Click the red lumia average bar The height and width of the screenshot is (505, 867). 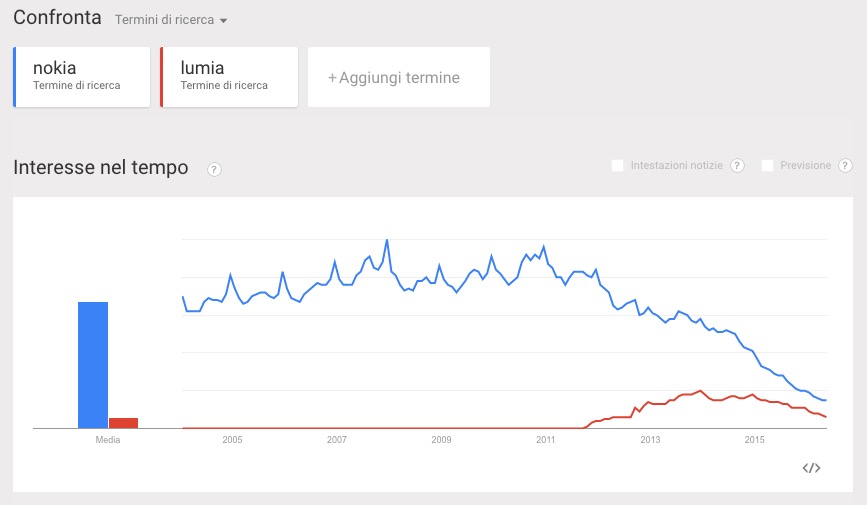123,422
